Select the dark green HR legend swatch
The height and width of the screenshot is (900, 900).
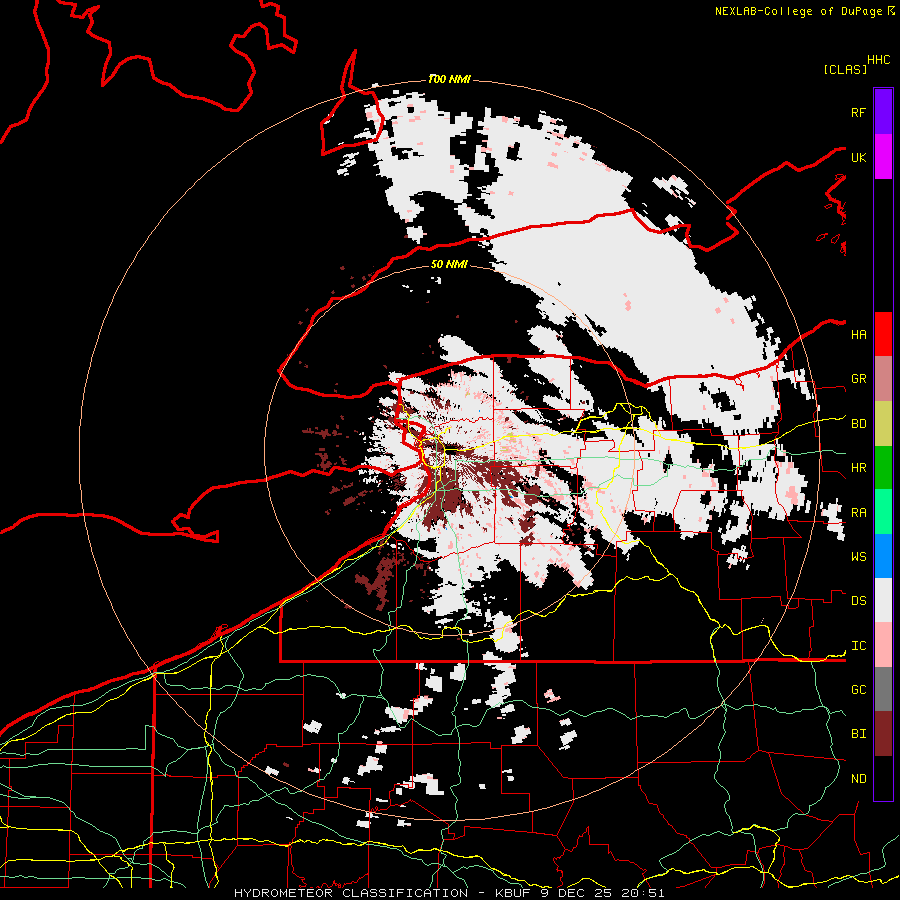883,468
